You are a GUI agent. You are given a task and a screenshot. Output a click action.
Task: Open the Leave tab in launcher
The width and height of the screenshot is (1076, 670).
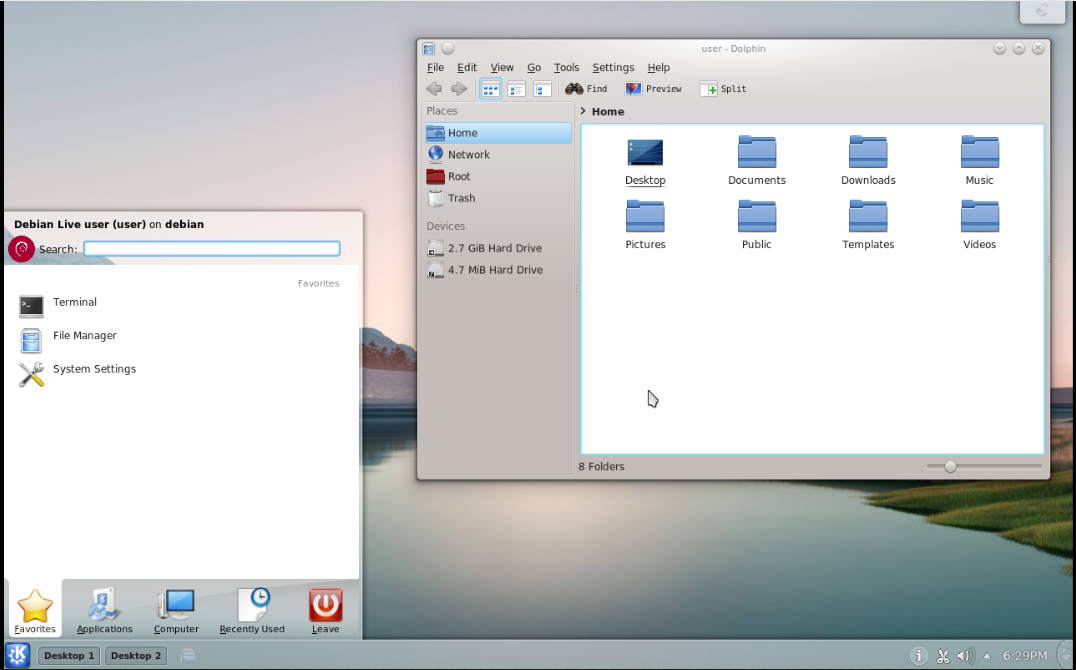point(325,610)
